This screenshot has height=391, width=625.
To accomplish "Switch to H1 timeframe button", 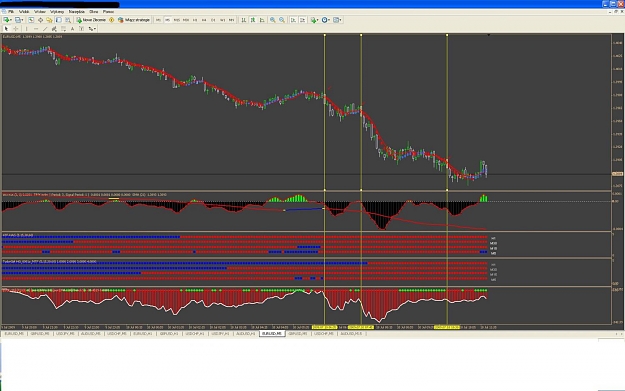I will click(x=195, y=20).
